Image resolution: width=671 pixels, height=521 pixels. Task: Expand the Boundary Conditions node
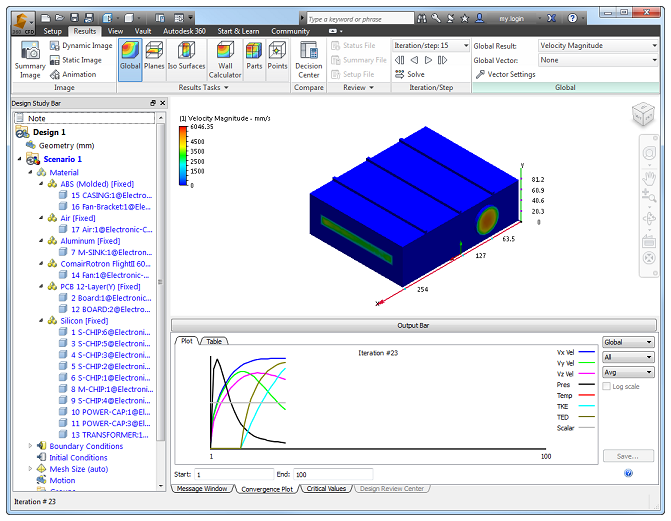click(x=30, y=446)
